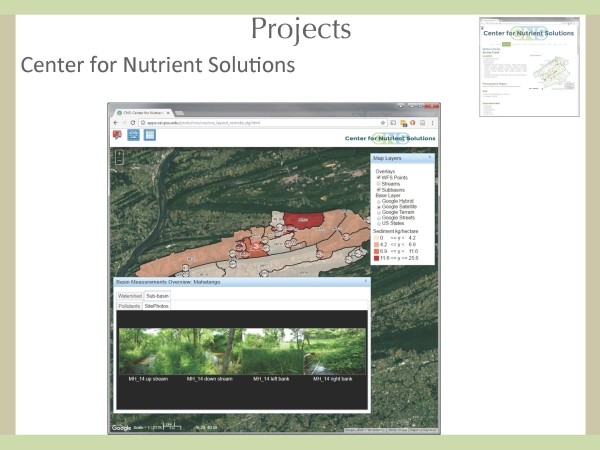Viewport: 600px width, 450px height.
Task: Click the 'MH_14 up stream' caption
Action: pyautogui.click(x=148, y=379)
